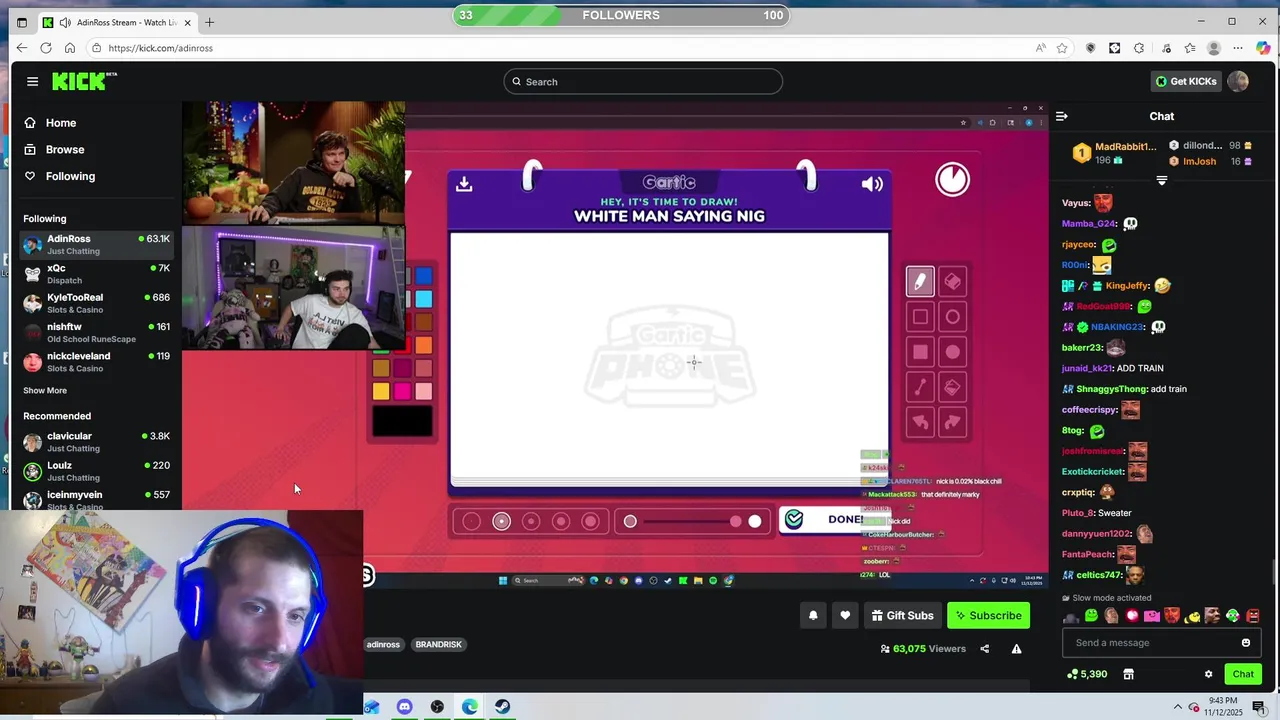Choose the empty rectangle shape tool
The image size is (1280, 720).
[920, 317]
